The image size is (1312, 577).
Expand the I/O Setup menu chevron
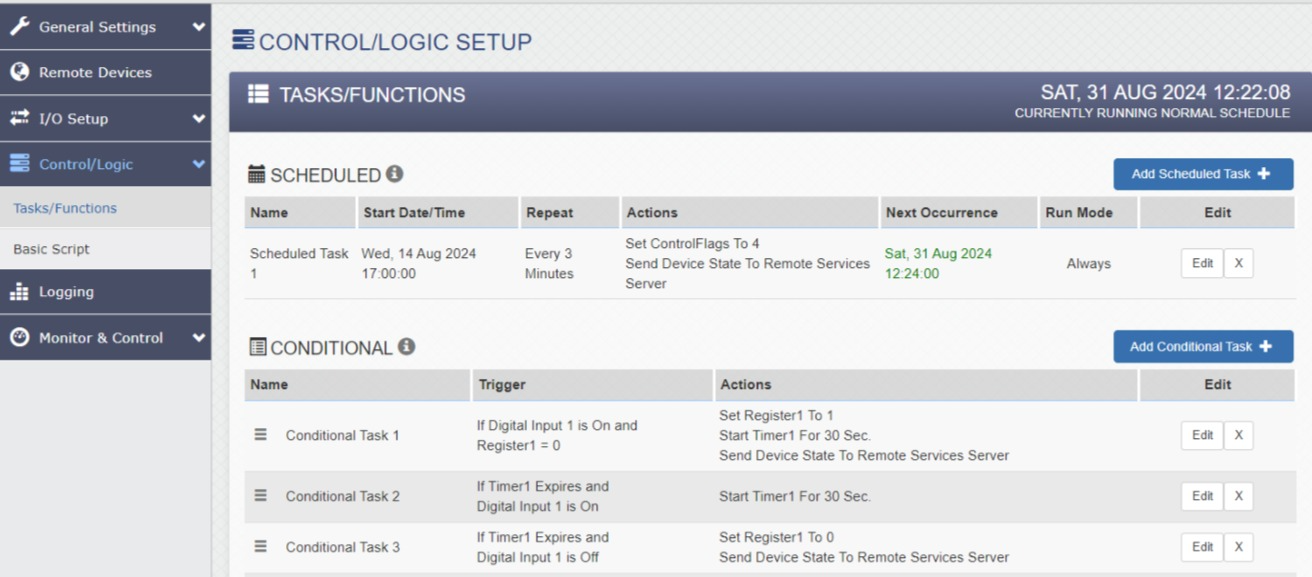click(x=198, y=118)
